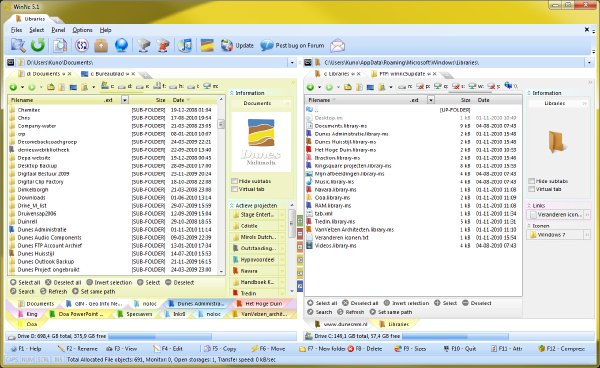
Task: Click the Update button in toolbar
Action: point(237,46)
